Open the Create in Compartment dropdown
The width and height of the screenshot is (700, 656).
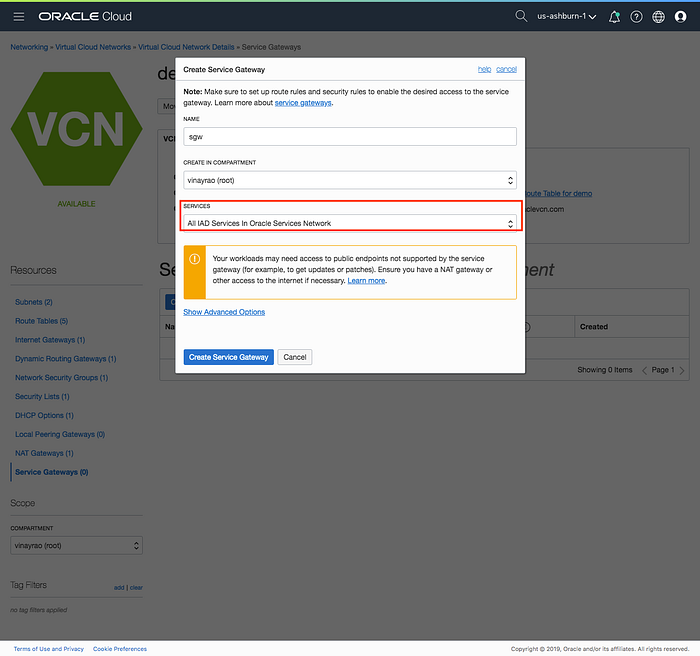click(x=350, y=180)
